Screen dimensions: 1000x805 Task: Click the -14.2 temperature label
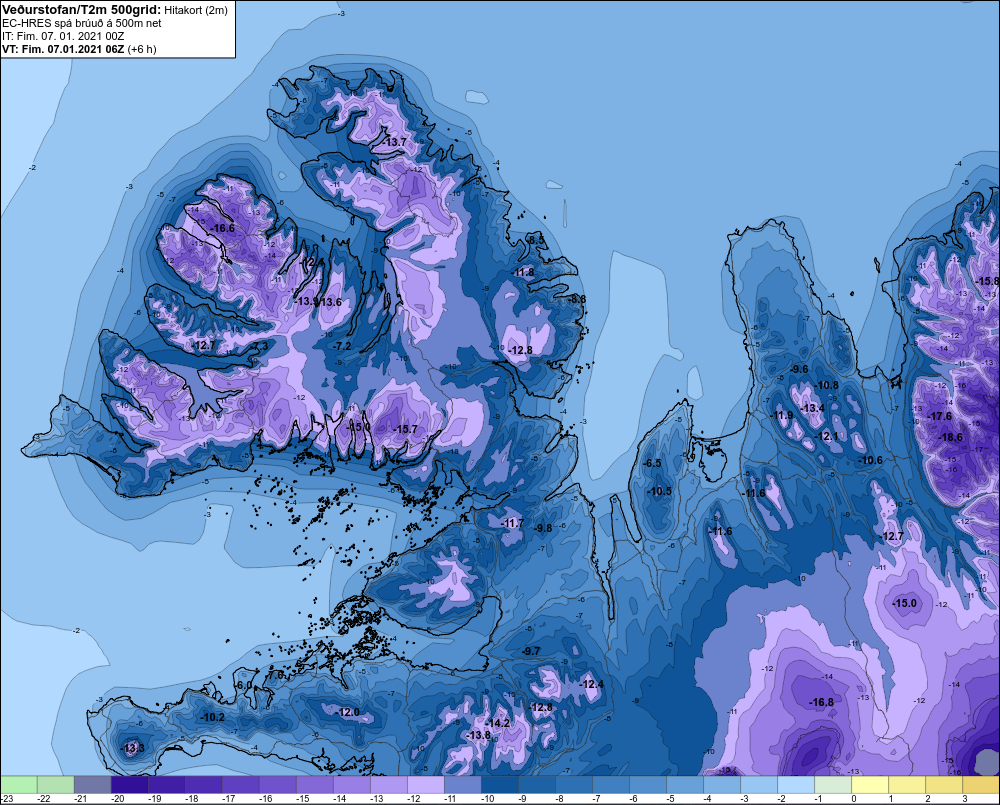[x=498, y=723]
